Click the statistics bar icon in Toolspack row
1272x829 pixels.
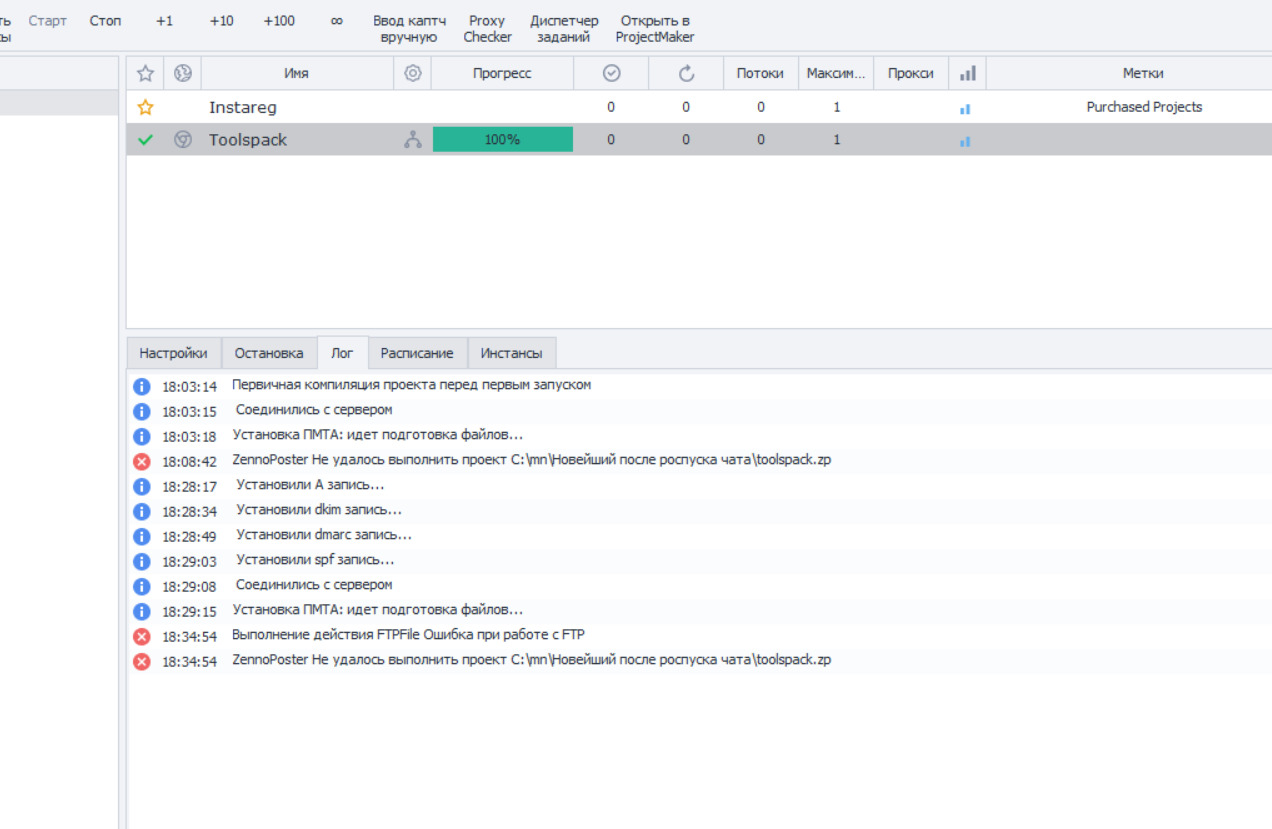[x=965, y=141]
